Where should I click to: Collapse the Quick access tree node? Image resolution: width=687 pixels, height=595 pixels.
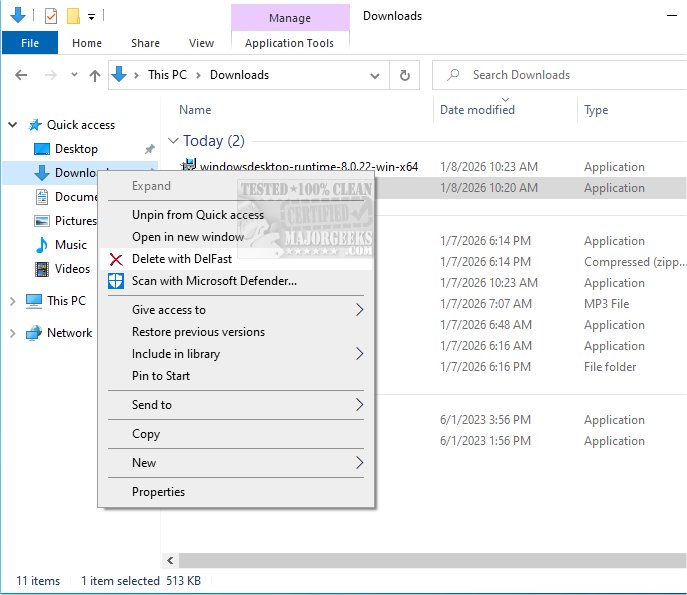[13, 125]
